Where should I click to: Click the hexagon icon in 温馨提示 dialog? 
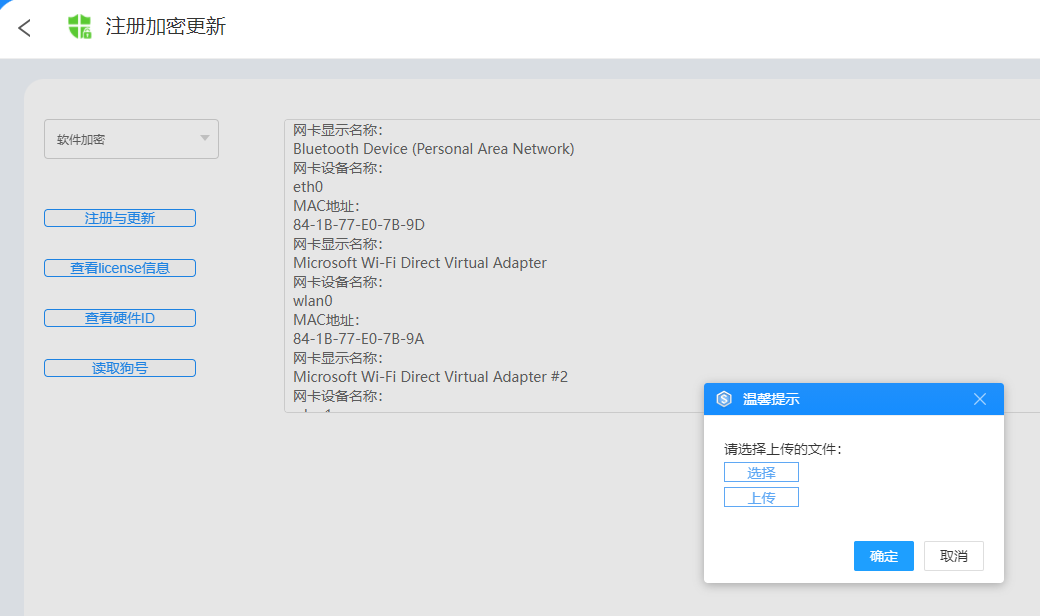(x=724, y=399)
